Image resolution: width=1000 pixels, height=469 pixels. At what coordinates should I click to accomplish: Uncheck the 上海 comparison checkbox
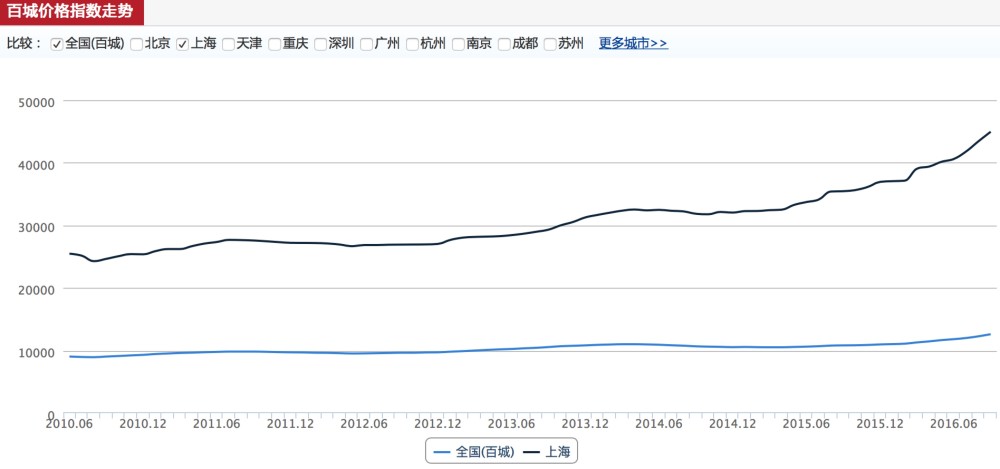tap(183, 44)
